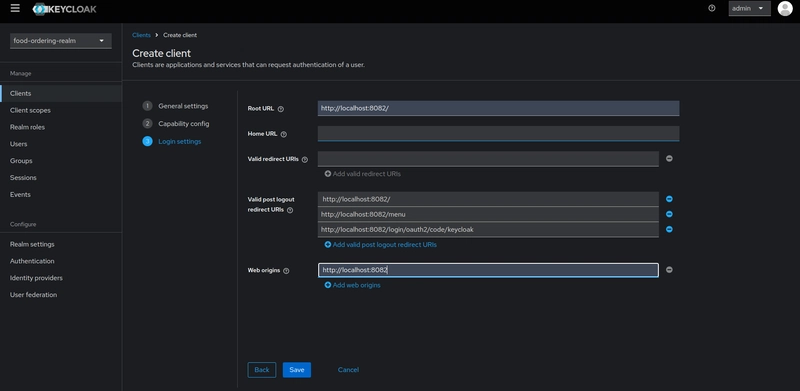Go to Client scopes in sidebar
800x391 pixels.
click(x=61, y=110)
